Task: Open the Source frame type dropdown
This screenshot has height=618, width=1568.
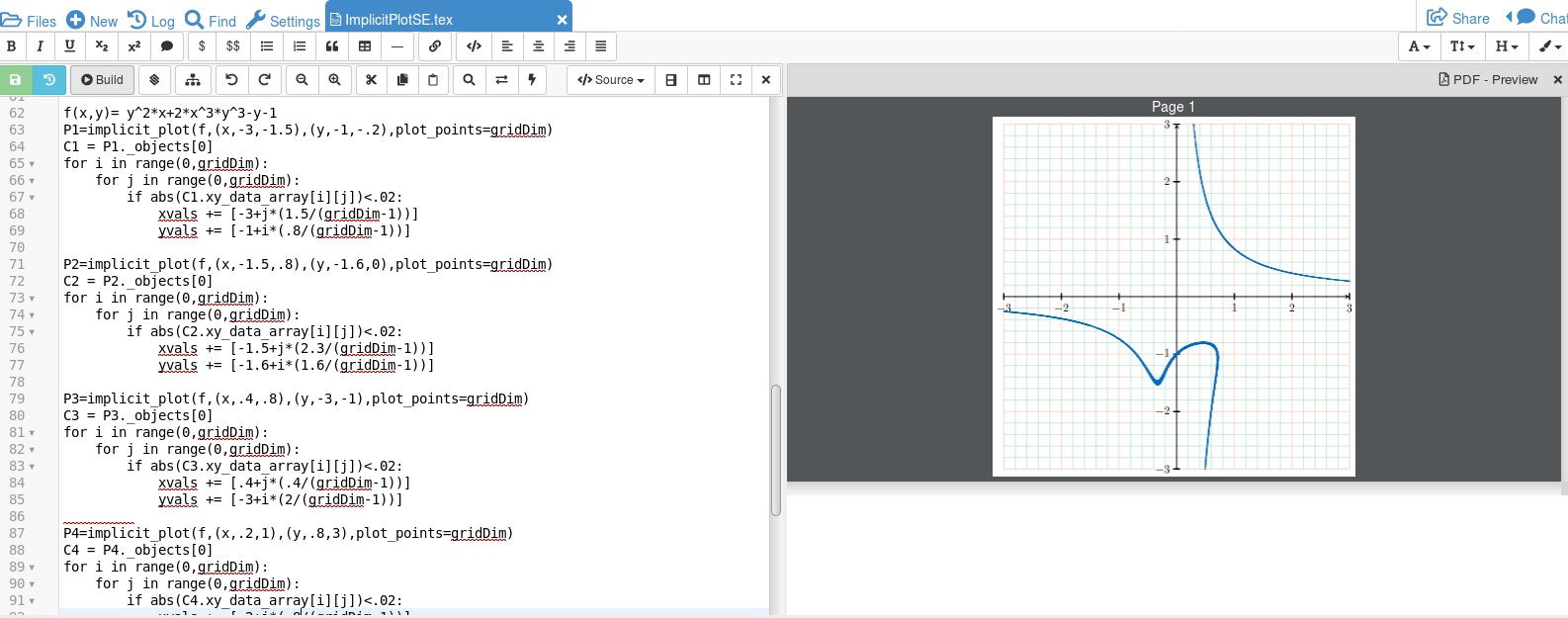Action: [611, 80]
